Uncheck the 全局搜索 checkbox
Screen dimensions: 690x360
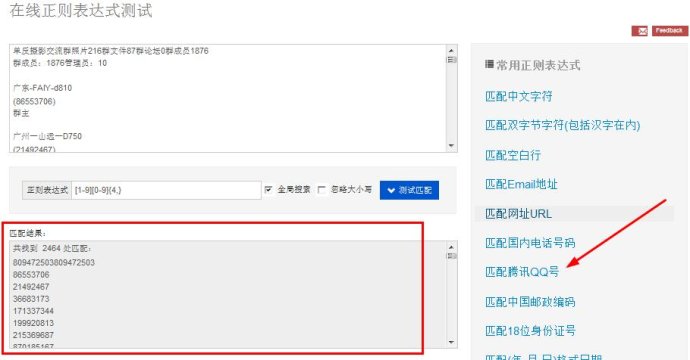[x=268, y=189]
